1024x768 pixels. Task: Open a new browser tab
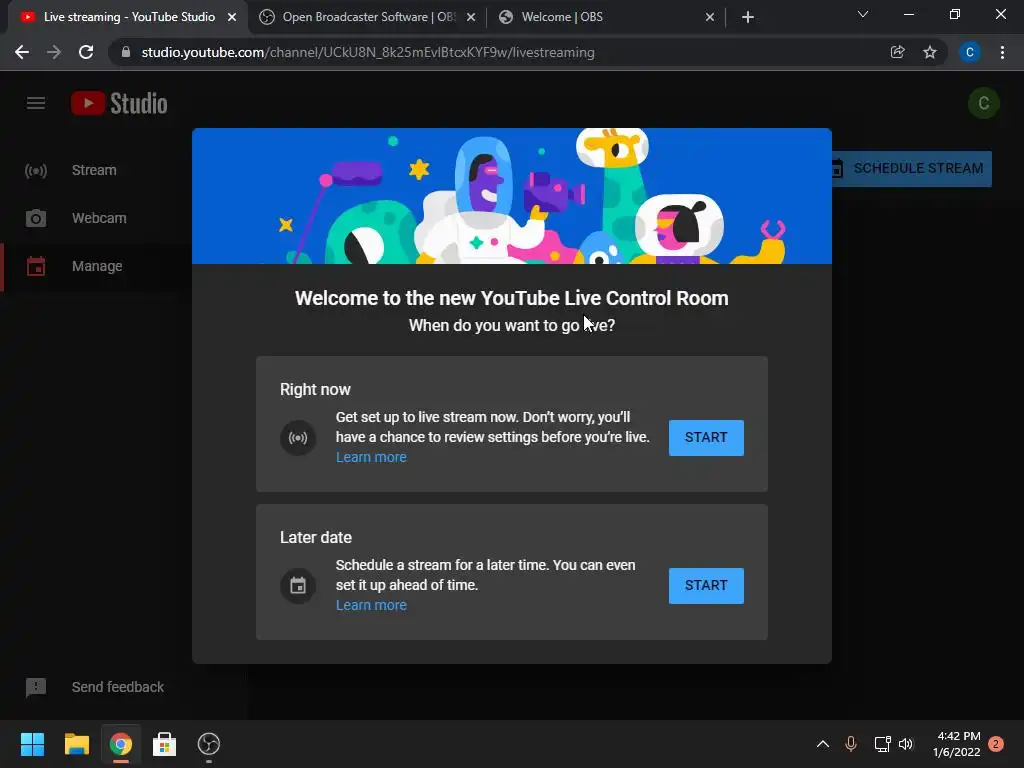(x=748, y=18)
